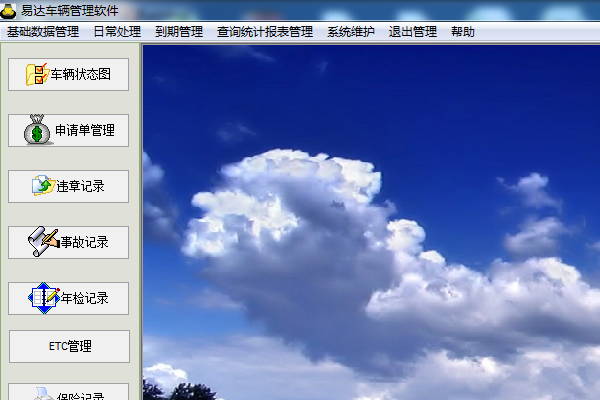
Task: Select the 到期管理 menu
Action: point(179,32)
